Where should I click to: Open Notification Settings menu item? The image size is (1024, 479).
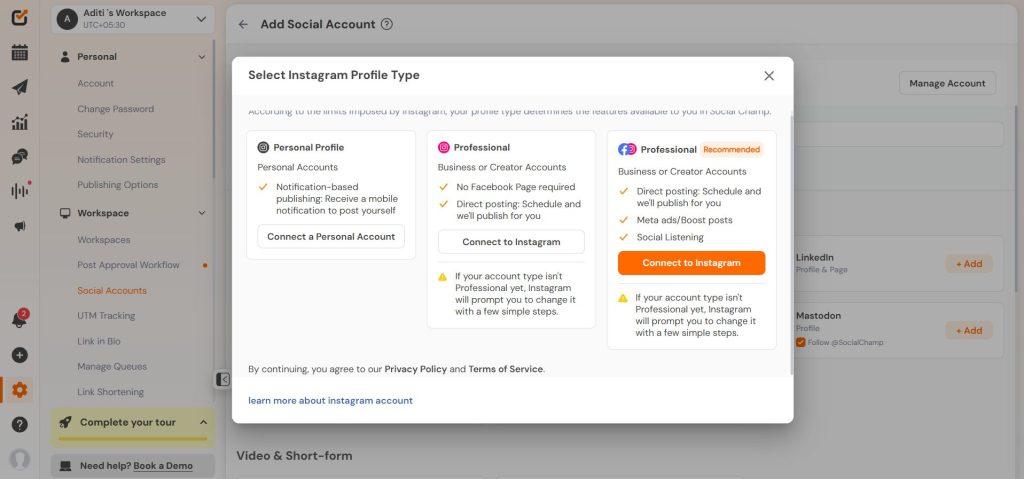121,159
